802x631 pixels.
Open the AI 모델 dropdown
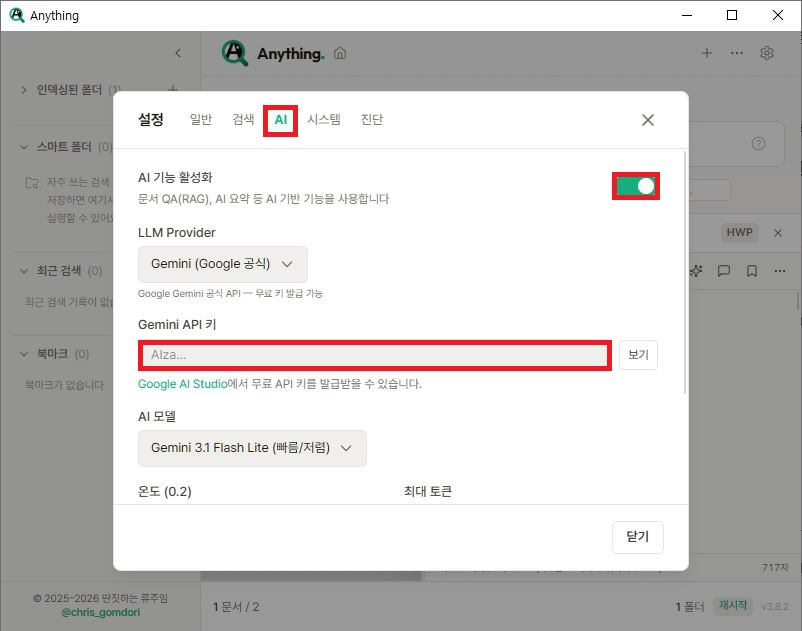(252, 448)
